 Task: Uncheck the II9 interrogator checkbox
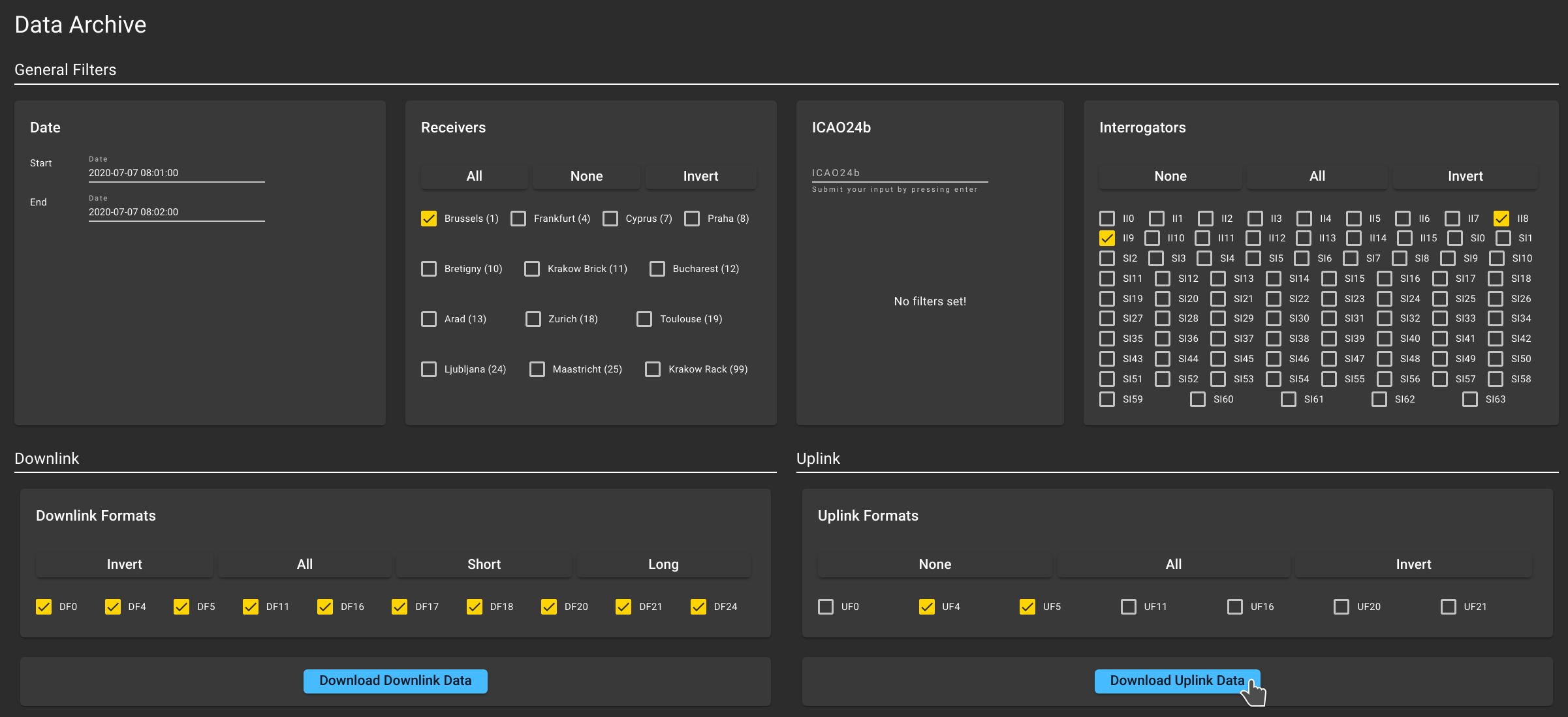[1107, 238]
